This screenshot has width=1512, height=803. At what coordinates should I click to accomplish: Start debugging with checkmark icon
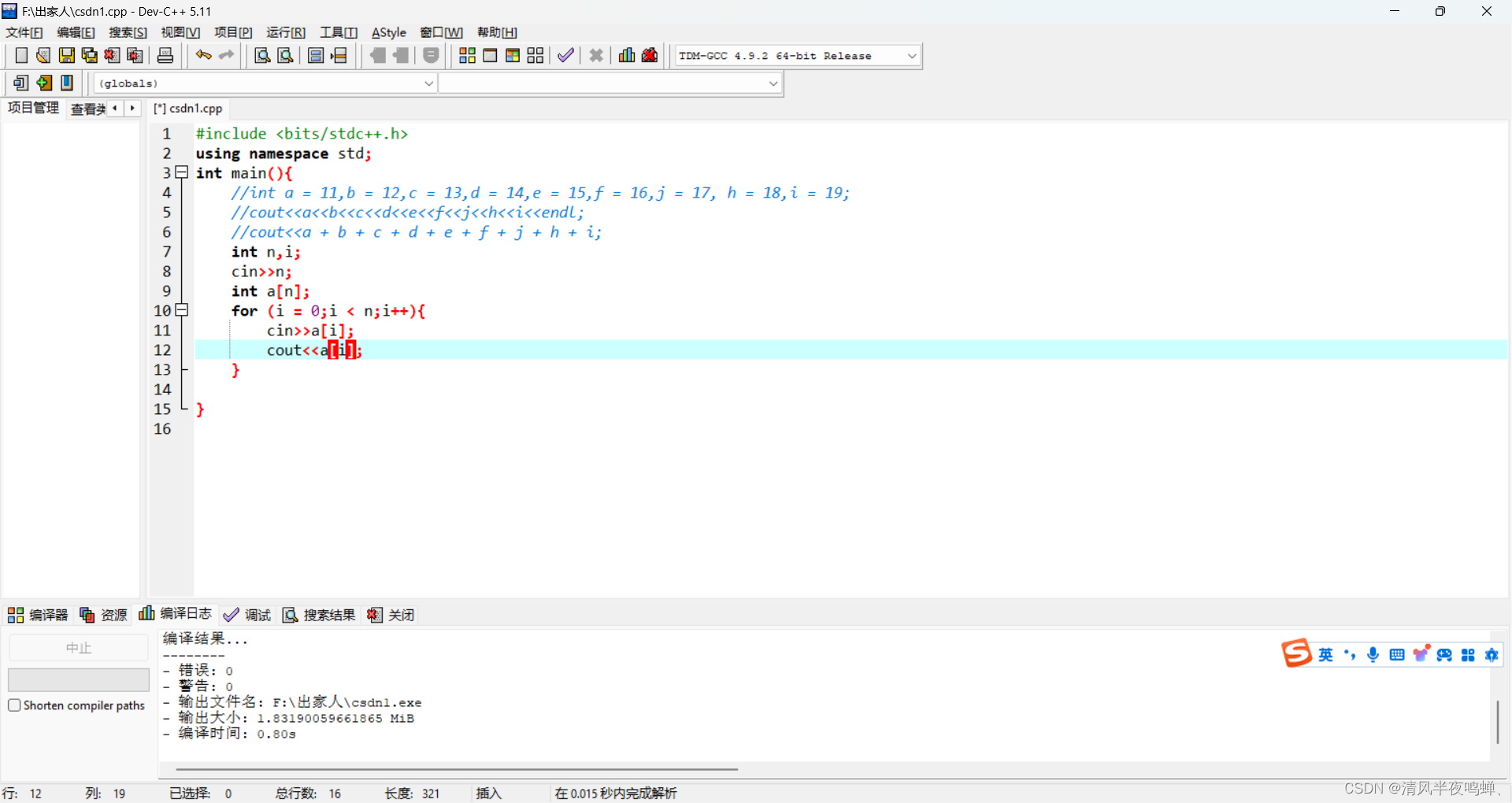pos(565,55)
